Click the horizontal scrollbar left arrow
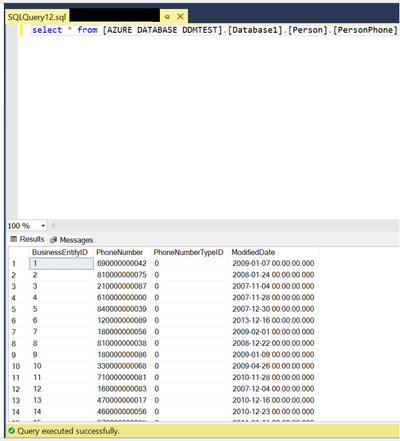The height and width of the screenshot is (441, 400). tap(53, 226)
